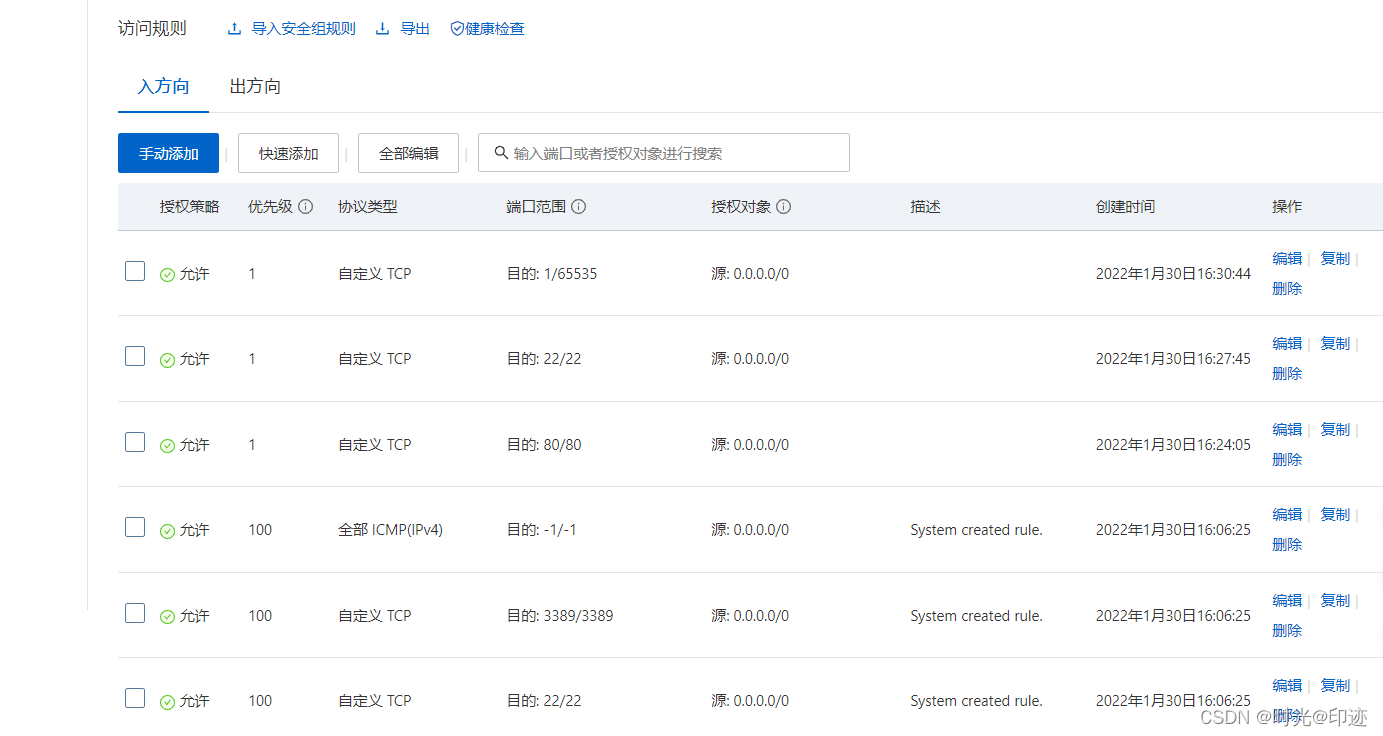Viewport: 1383px width, 736px height.
Task: Click the green 允许 status icon on first rule
Action: pos(167,273)
